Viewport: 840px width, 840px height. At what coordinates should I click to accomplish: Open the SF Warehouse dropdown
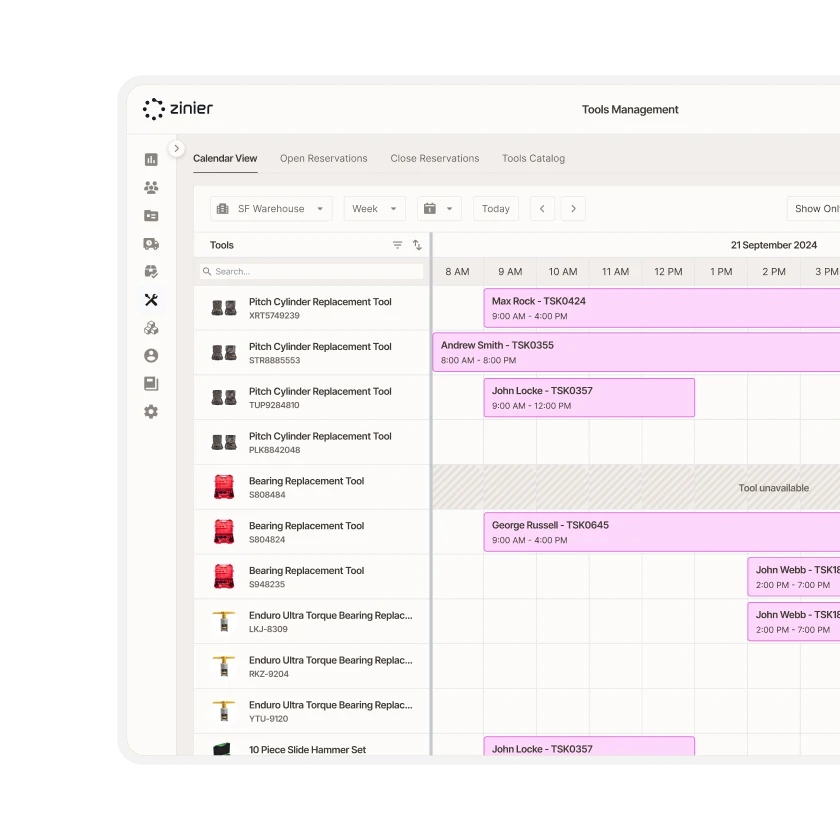click(271, 208)
